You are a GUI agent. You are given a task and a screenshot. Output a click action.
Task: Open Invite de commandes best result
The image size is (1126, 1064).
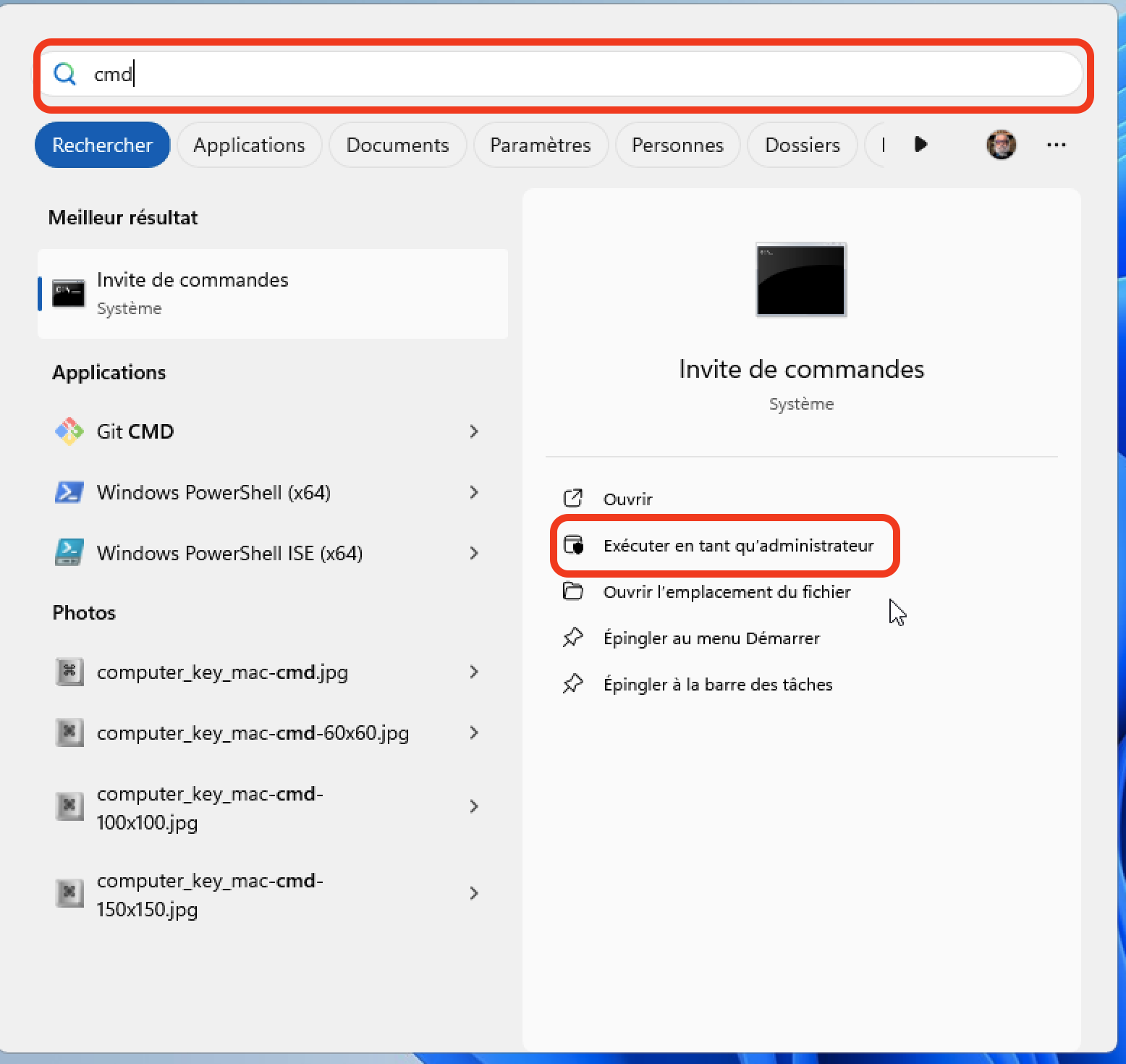[273, 294]
